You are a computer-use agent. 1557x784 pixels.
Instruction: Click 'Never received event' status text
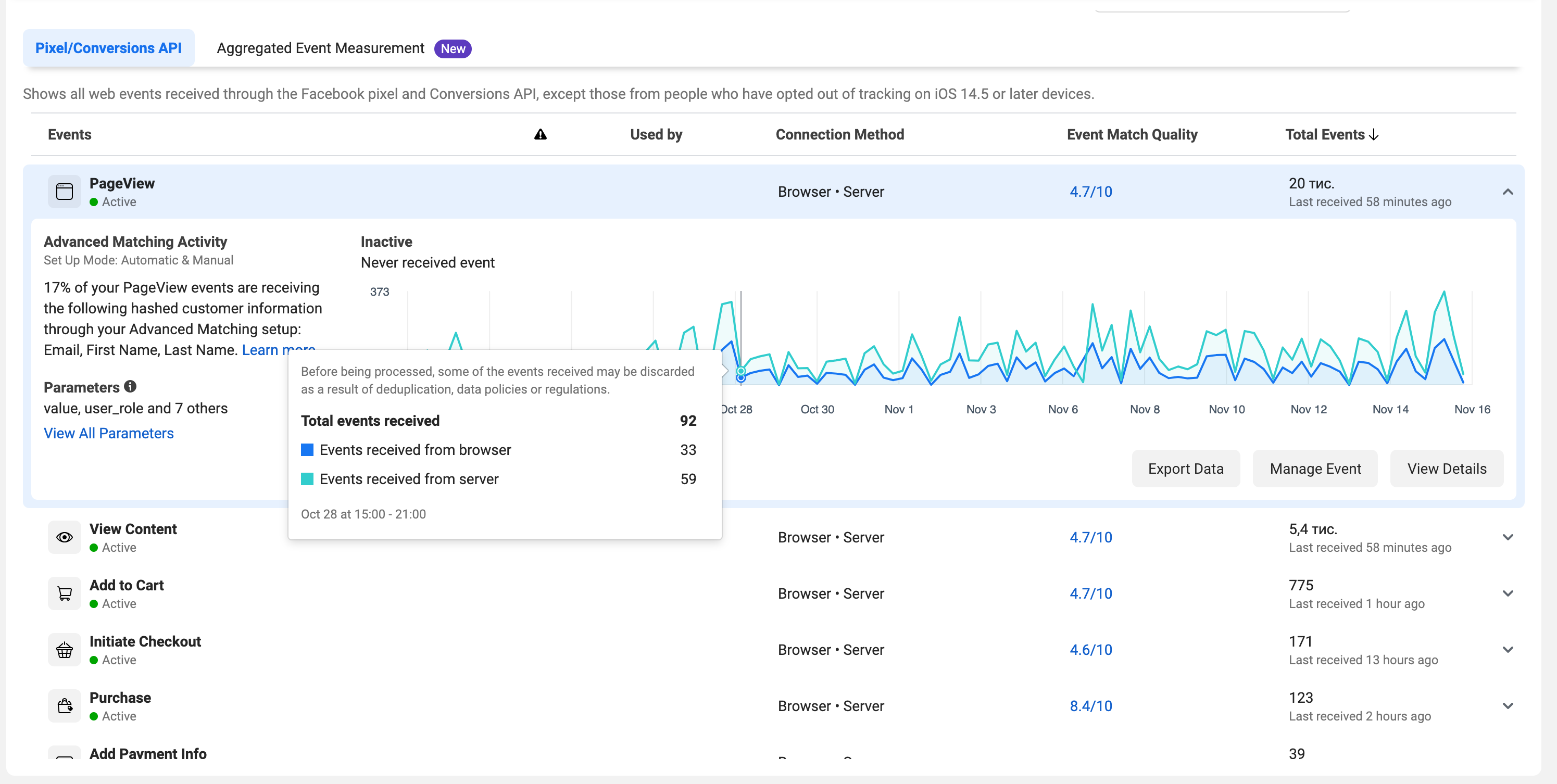pos(428,262)
